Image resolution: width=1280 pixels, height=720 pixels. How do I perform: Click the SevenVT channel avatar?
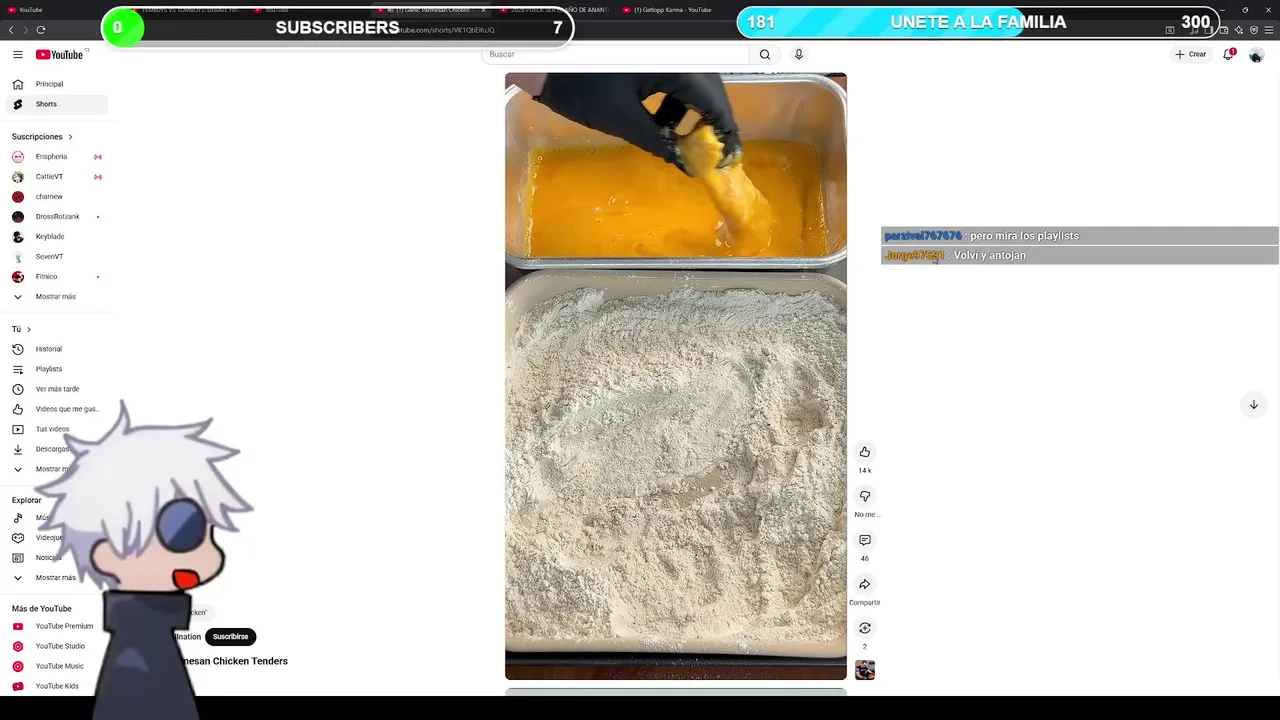[x=18, y=257]
